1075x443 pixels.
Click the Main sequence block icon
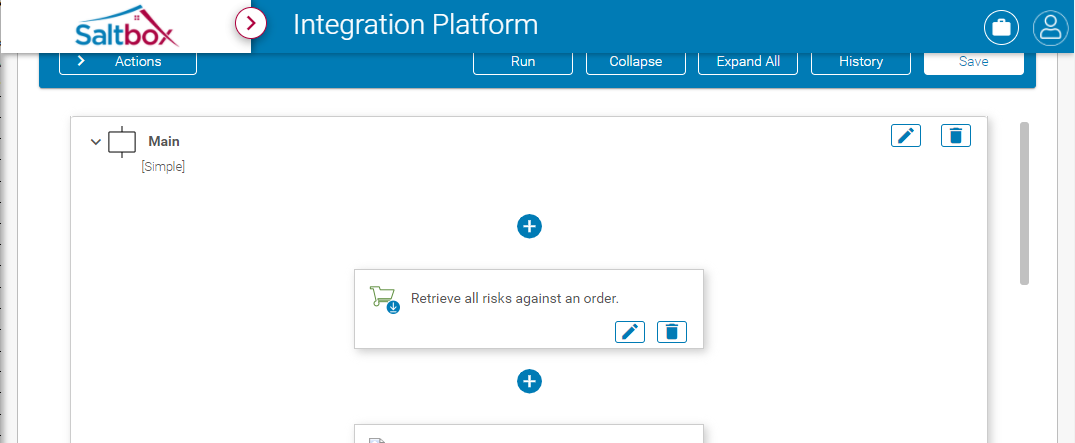pos(122,142)
